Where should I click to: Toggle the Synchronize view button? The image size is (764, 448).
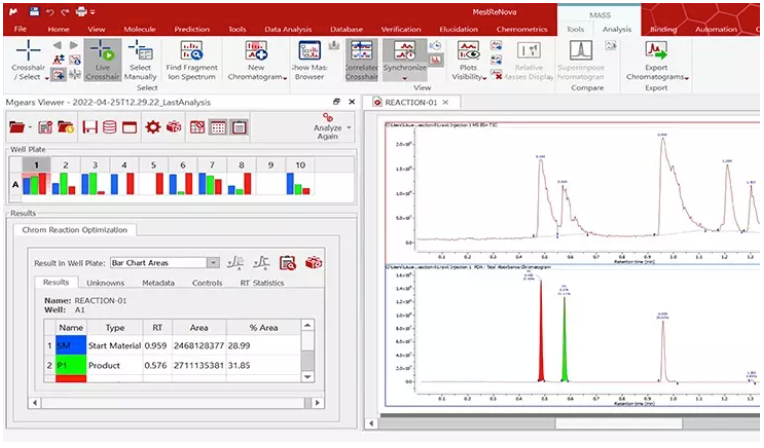(x=406, y=59)
